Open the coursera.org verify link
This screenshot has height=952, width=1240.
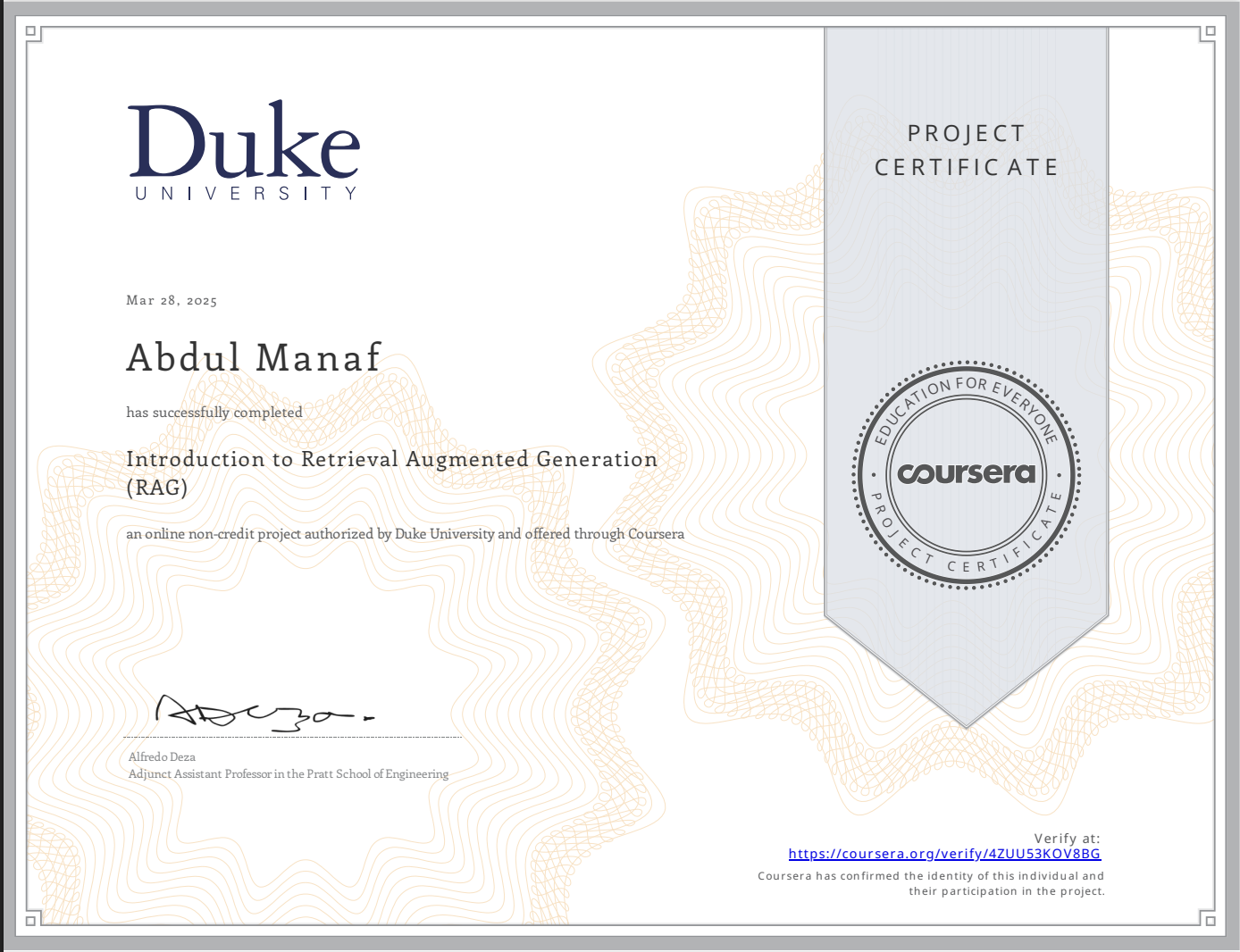944,854
